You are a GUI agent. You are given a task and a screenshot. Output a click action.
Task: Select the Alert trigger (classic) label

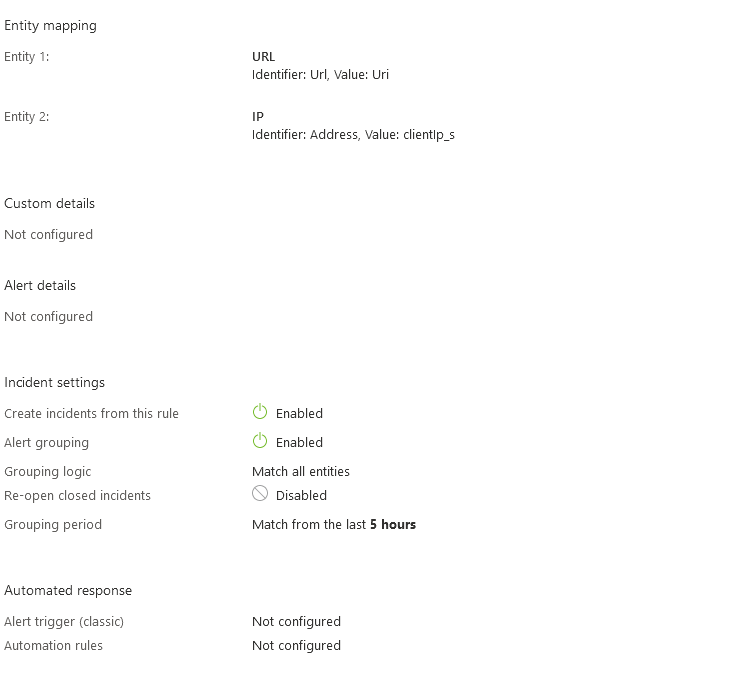pos(64,622)
